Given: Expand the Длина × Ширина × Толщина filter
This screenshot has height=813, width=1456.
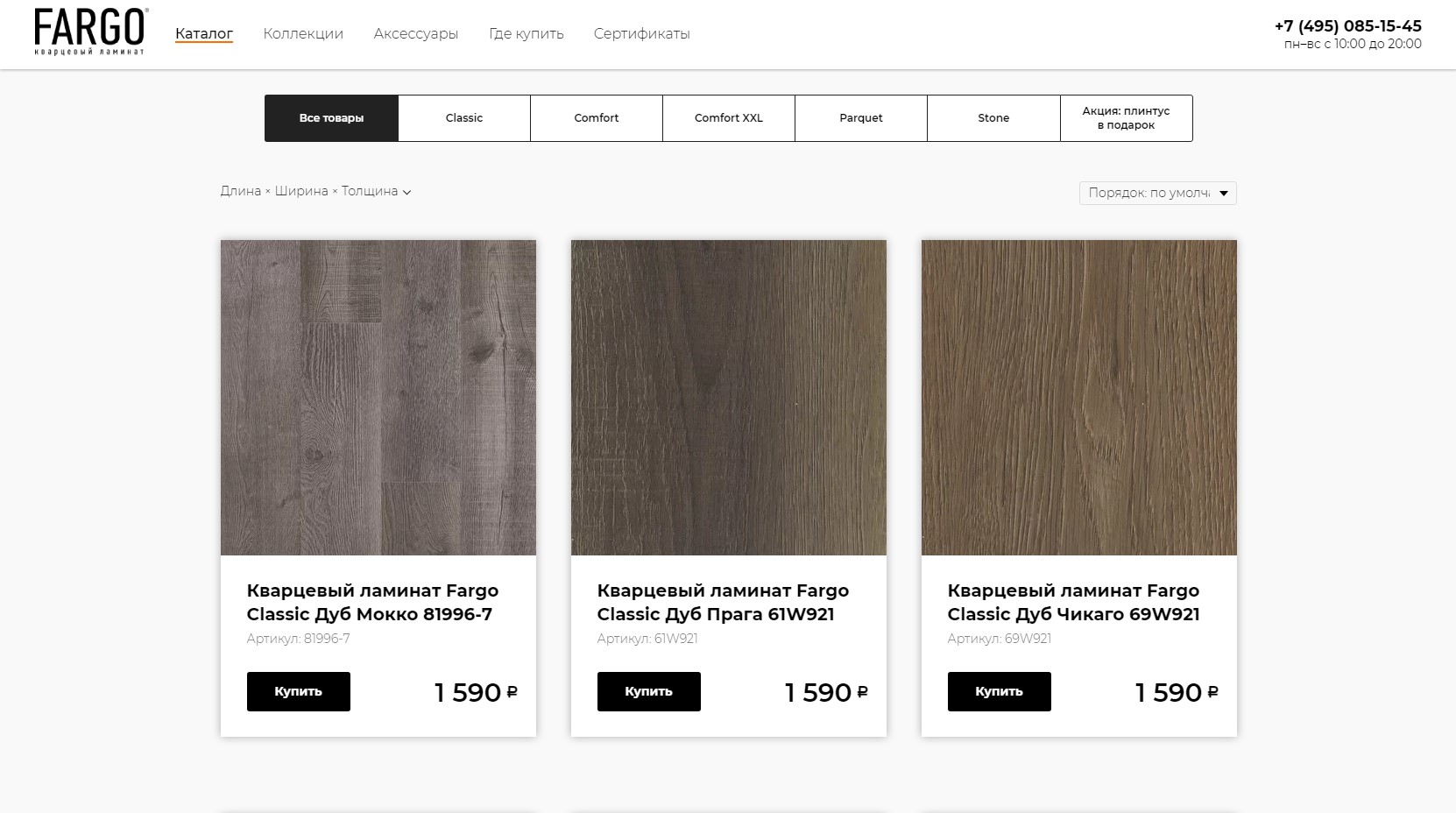Looking at the screenshot, I should pos(315,191).
